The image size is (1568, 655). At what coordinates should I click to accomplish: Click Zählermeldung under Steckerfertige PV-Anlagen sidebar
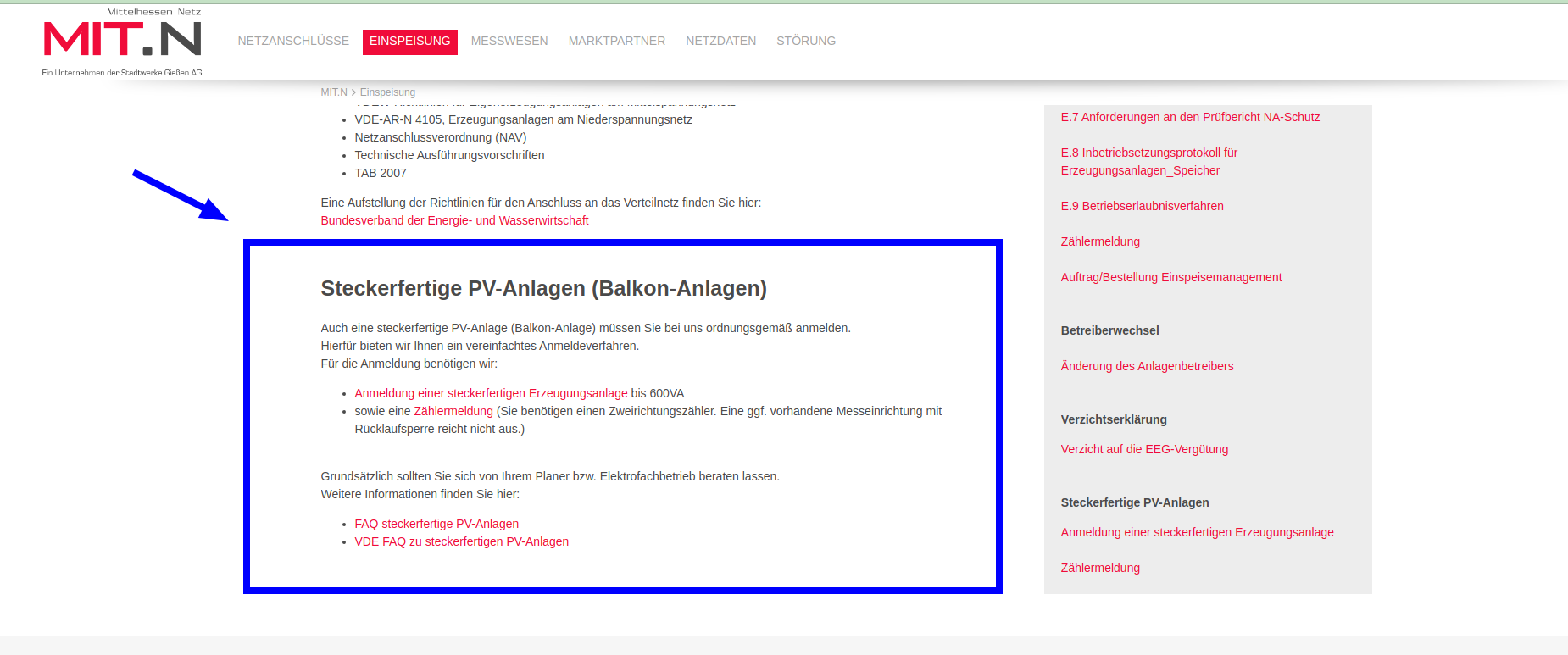pyautogui.click(x=1100, y=568)
